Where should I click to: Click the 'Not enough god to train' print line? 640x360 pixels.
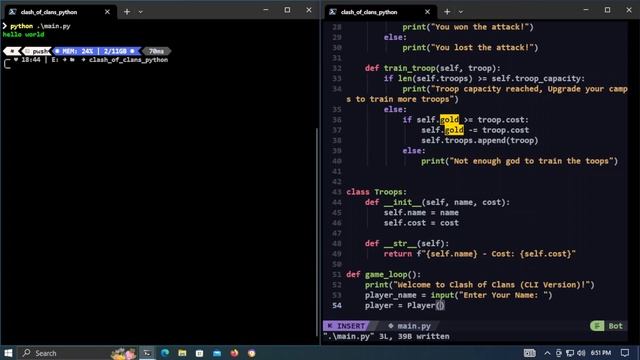[520, 161]
